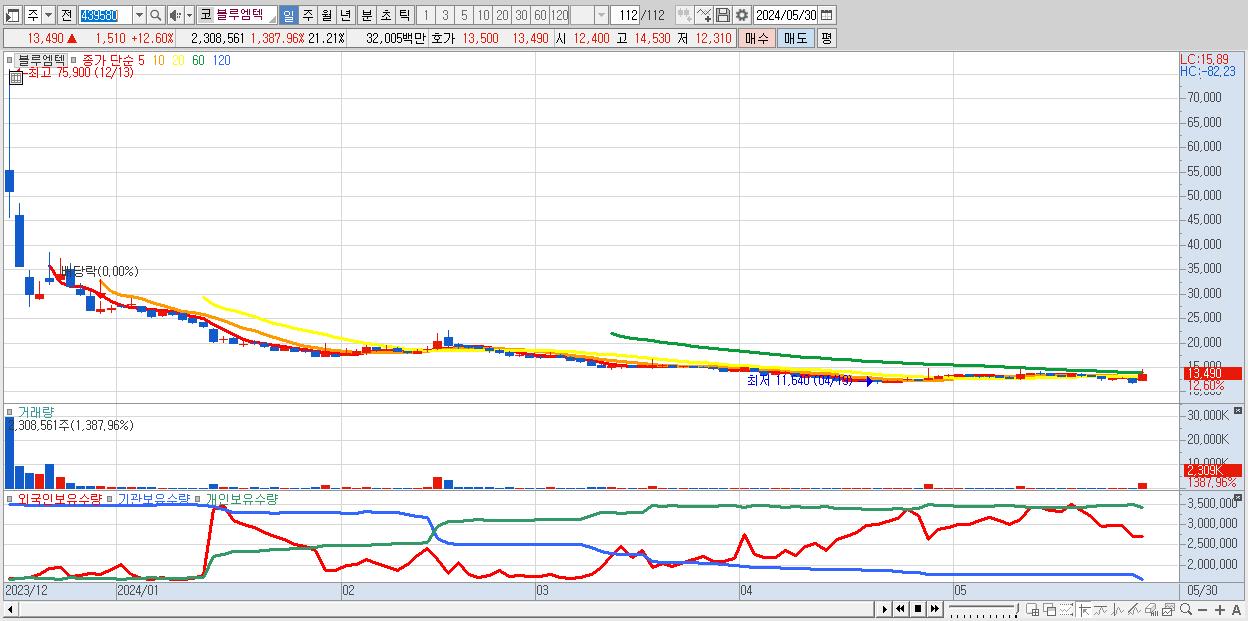Click the eraser delete-drawings icon
The height and width of the screenshot is (621, 1248).
pyautogui.click(x=1152, y=609)
